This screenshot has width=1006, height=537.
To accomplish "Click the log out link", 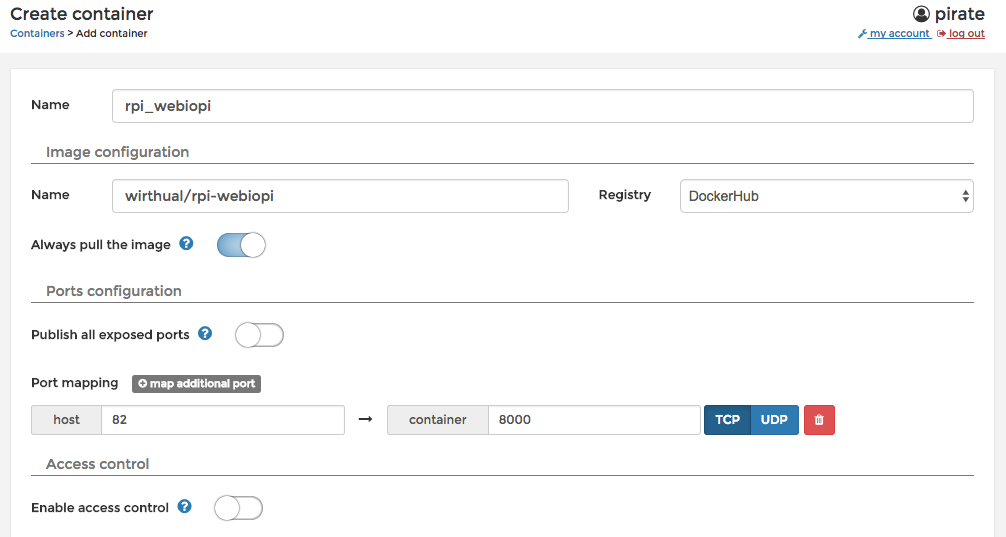I will (x=966, y=34).
